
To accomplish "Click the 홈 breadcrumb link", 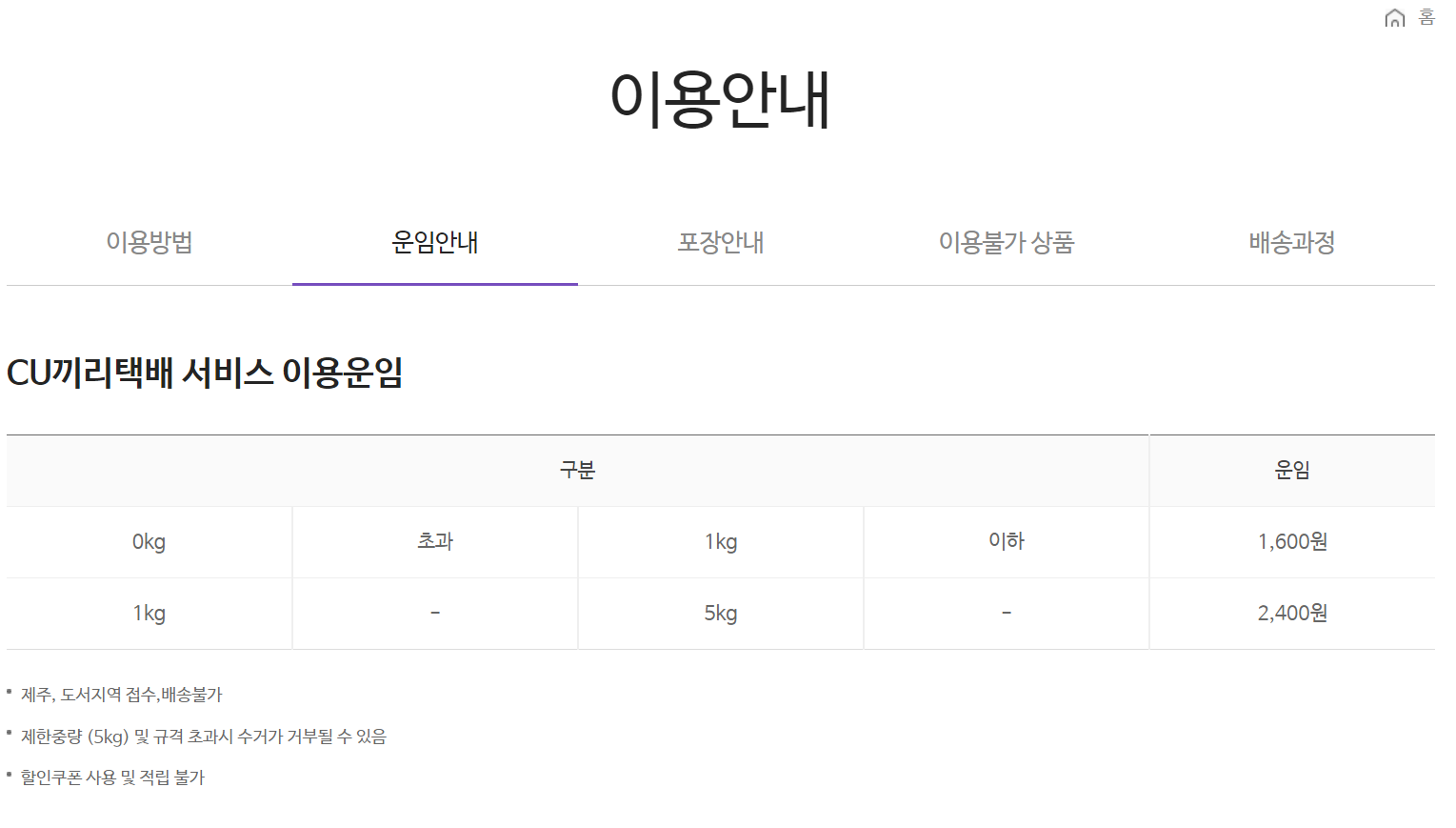I will click(x=1426, y=17).
